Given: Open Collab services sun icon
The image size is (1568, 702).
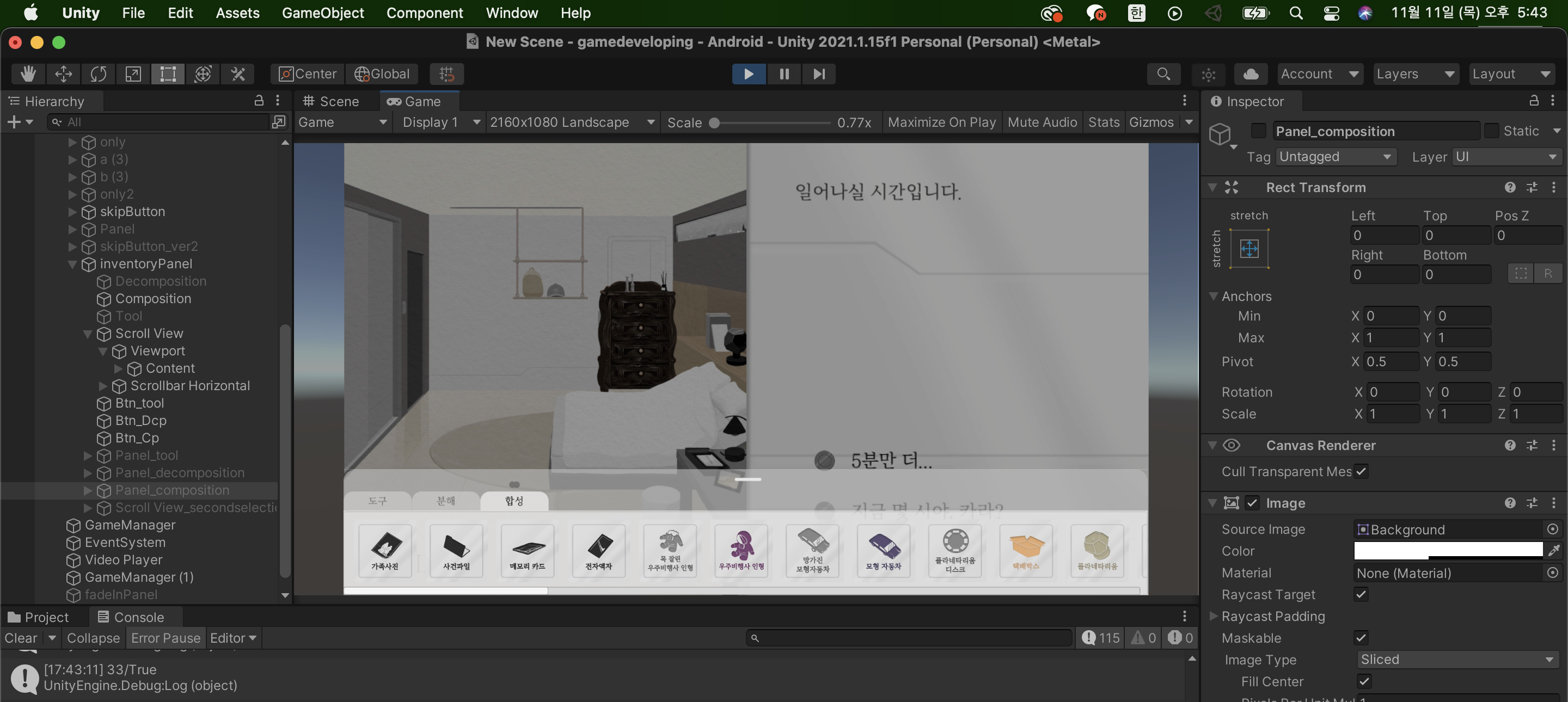Looking at the screenshot, I should coord(1208,73).
